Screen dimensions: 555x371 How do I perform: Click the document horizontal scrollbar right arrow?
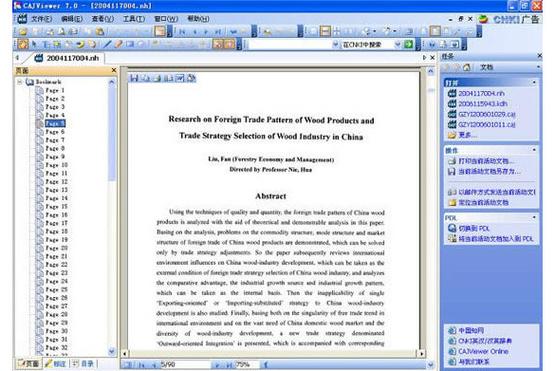click(421, 353)
